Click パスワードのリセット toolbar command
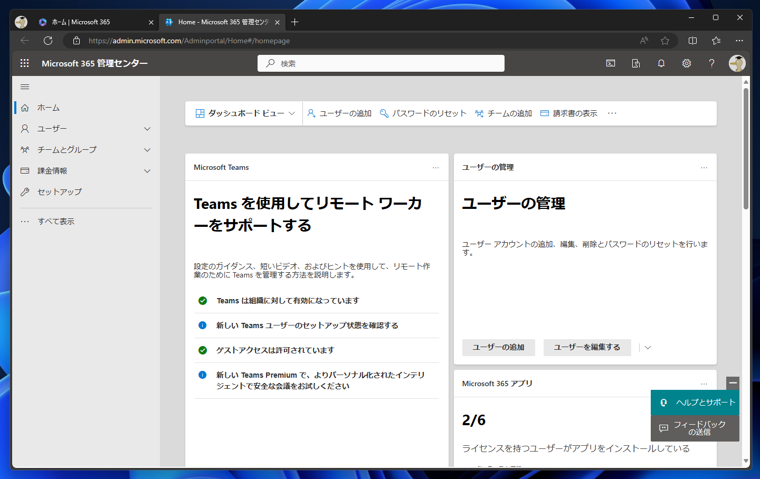This screenshot has height=479, width=760. click(x=423, y=113)
